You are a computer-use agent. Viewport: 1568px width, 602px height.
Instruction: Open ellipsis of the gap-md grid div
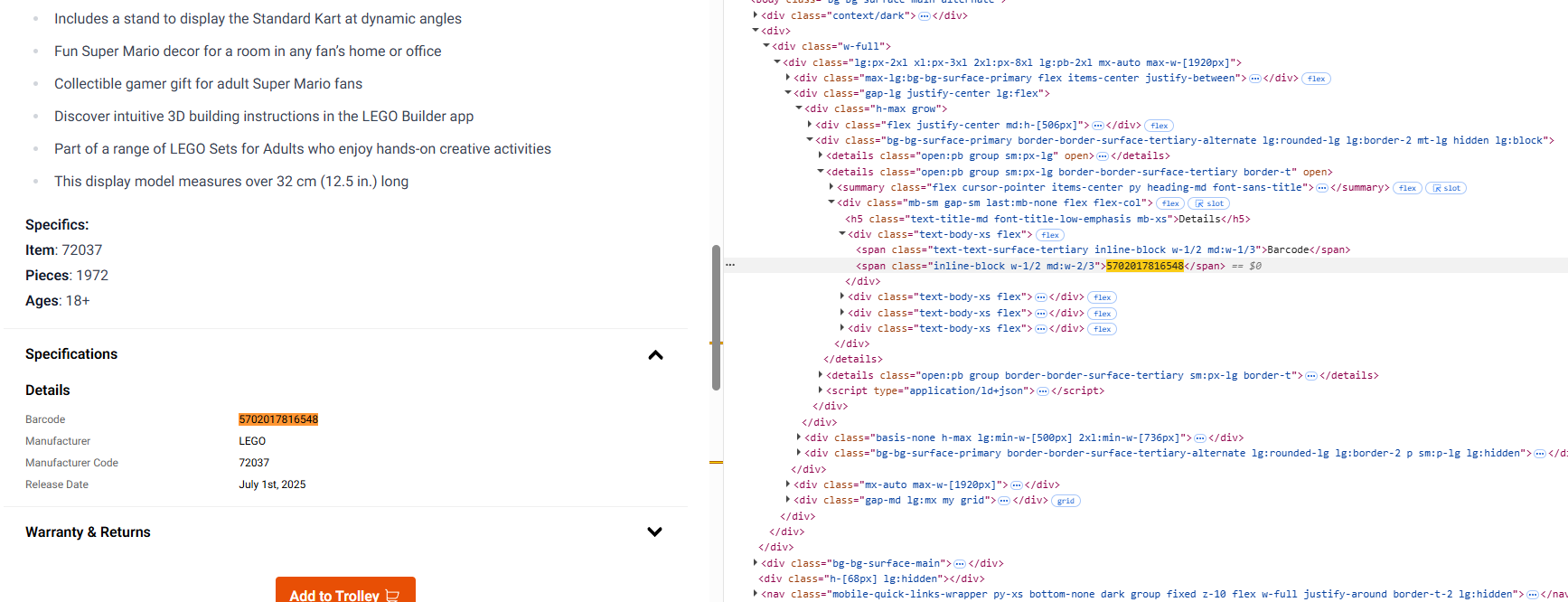(x=1004, y=501)
